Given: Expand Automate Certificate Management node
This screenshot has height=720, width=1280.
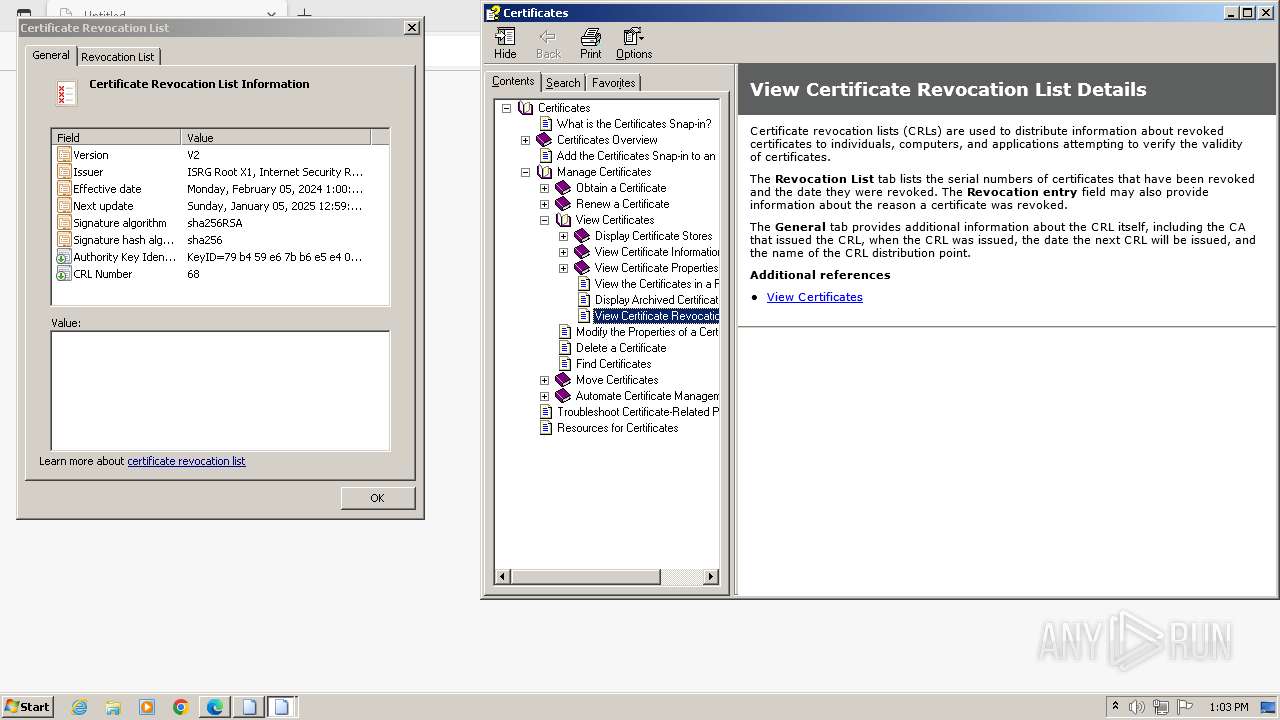Looking at the screenshot, I should tap(544, 396).
